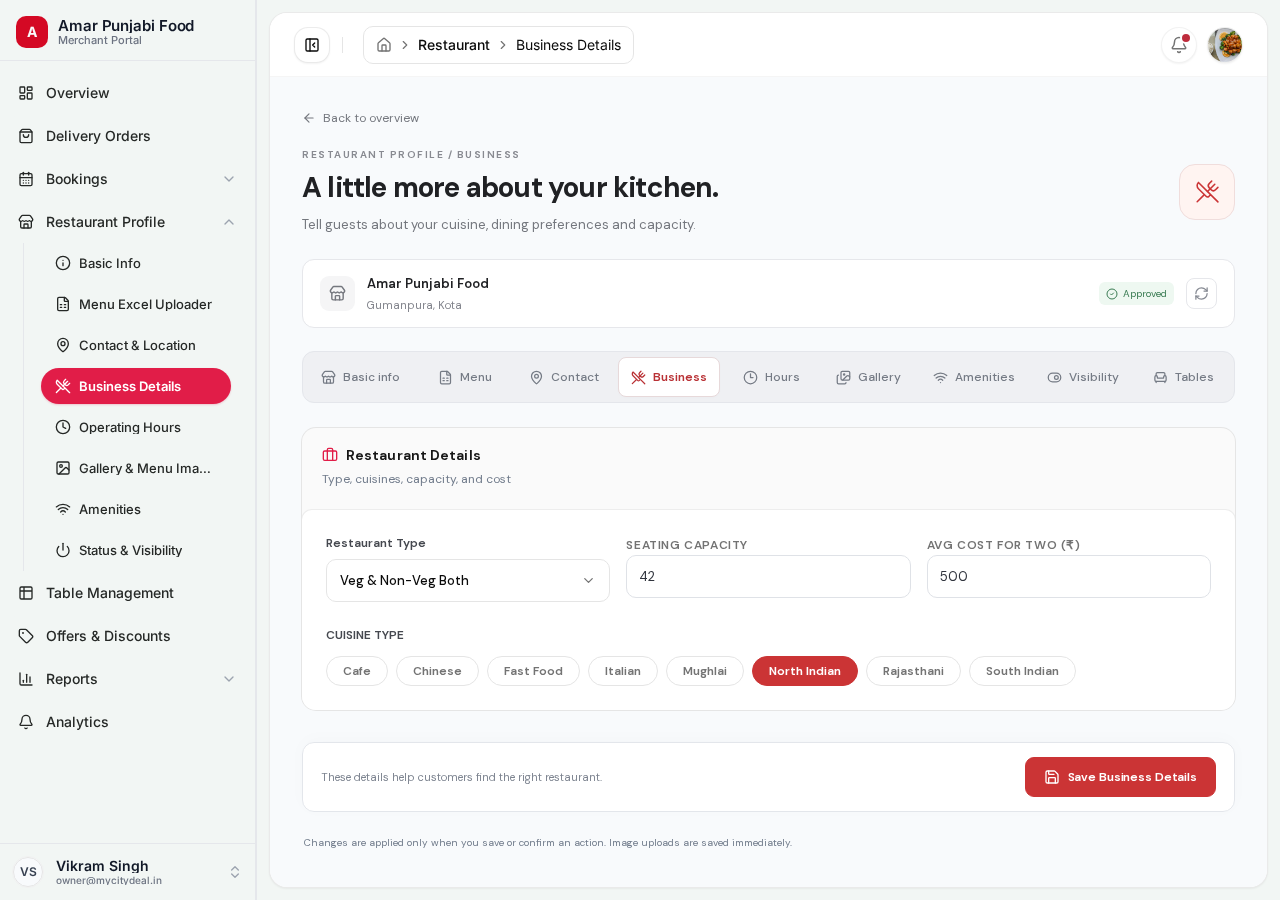Open Basic Info submenu item

point(136,263)
